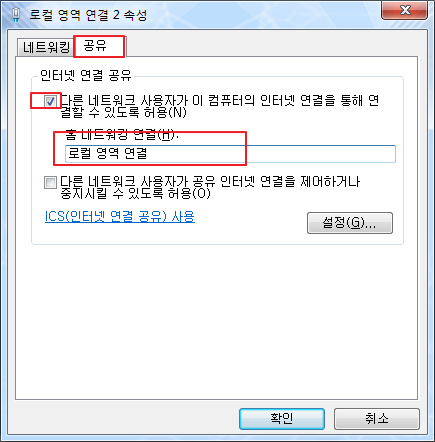Close the 로컬 영역 연결 2 속성 dialog
Screen dimensions: 435x442
point(404,10)
